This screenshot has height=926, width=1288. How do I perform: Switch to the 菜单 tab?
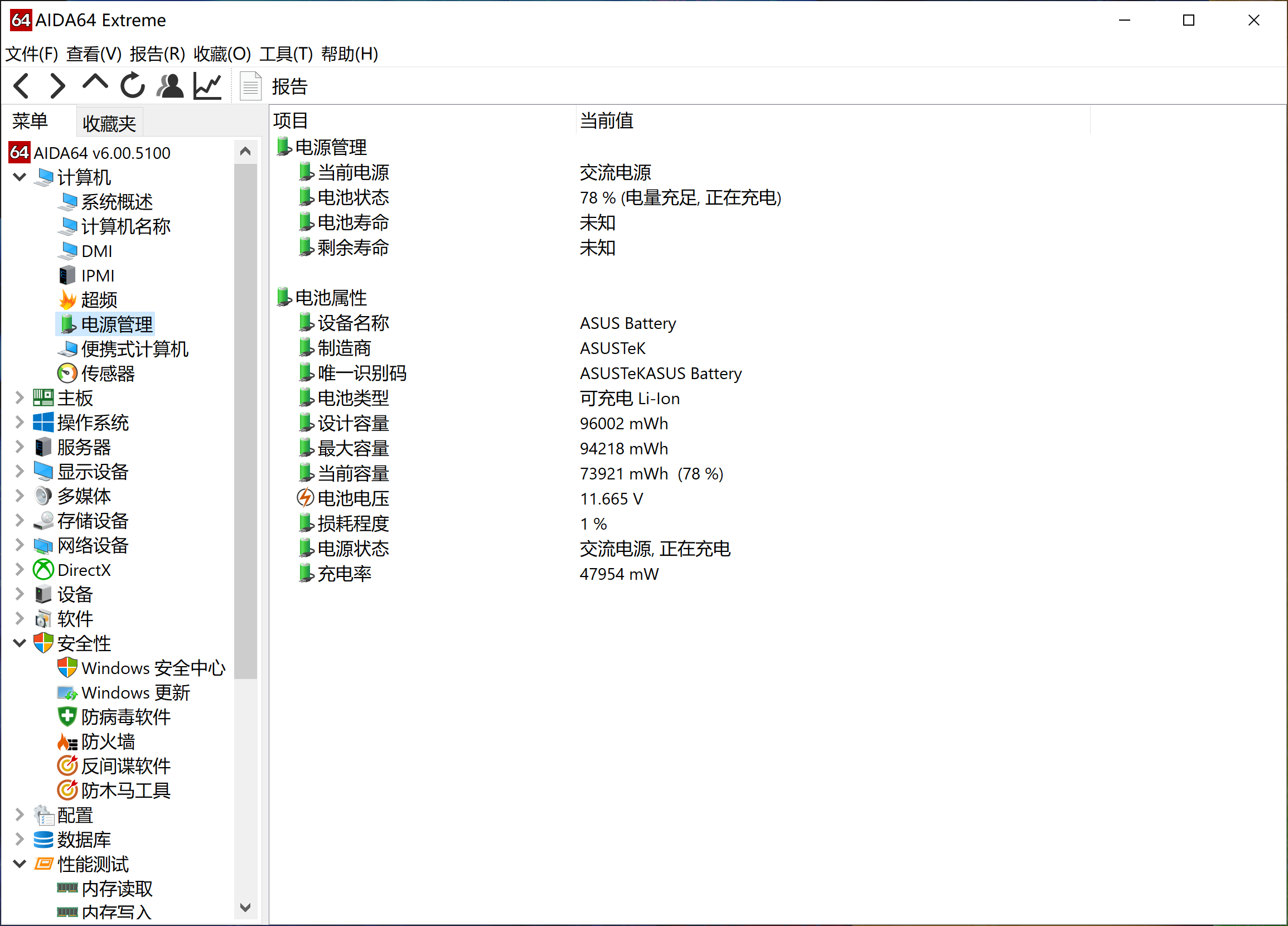pyautogui.click(x=30, y=121)
